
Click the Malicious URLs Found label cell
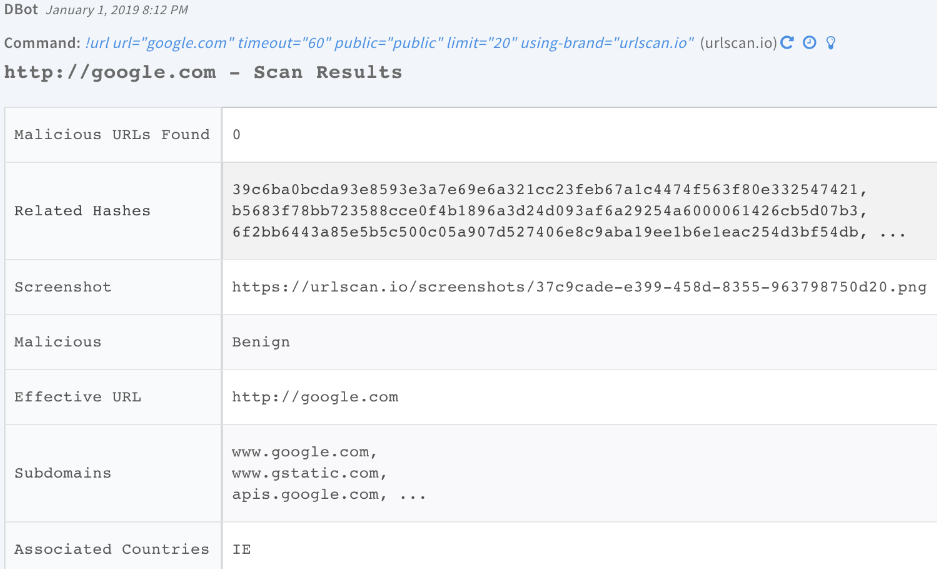coord(112,134)
